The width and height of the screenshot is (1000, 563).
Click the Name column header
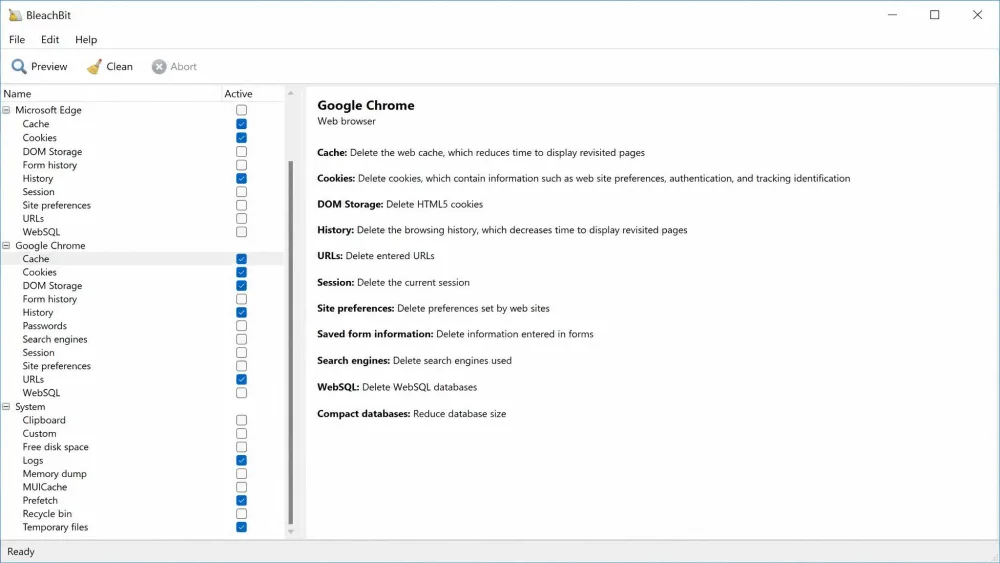pos(110,94)
